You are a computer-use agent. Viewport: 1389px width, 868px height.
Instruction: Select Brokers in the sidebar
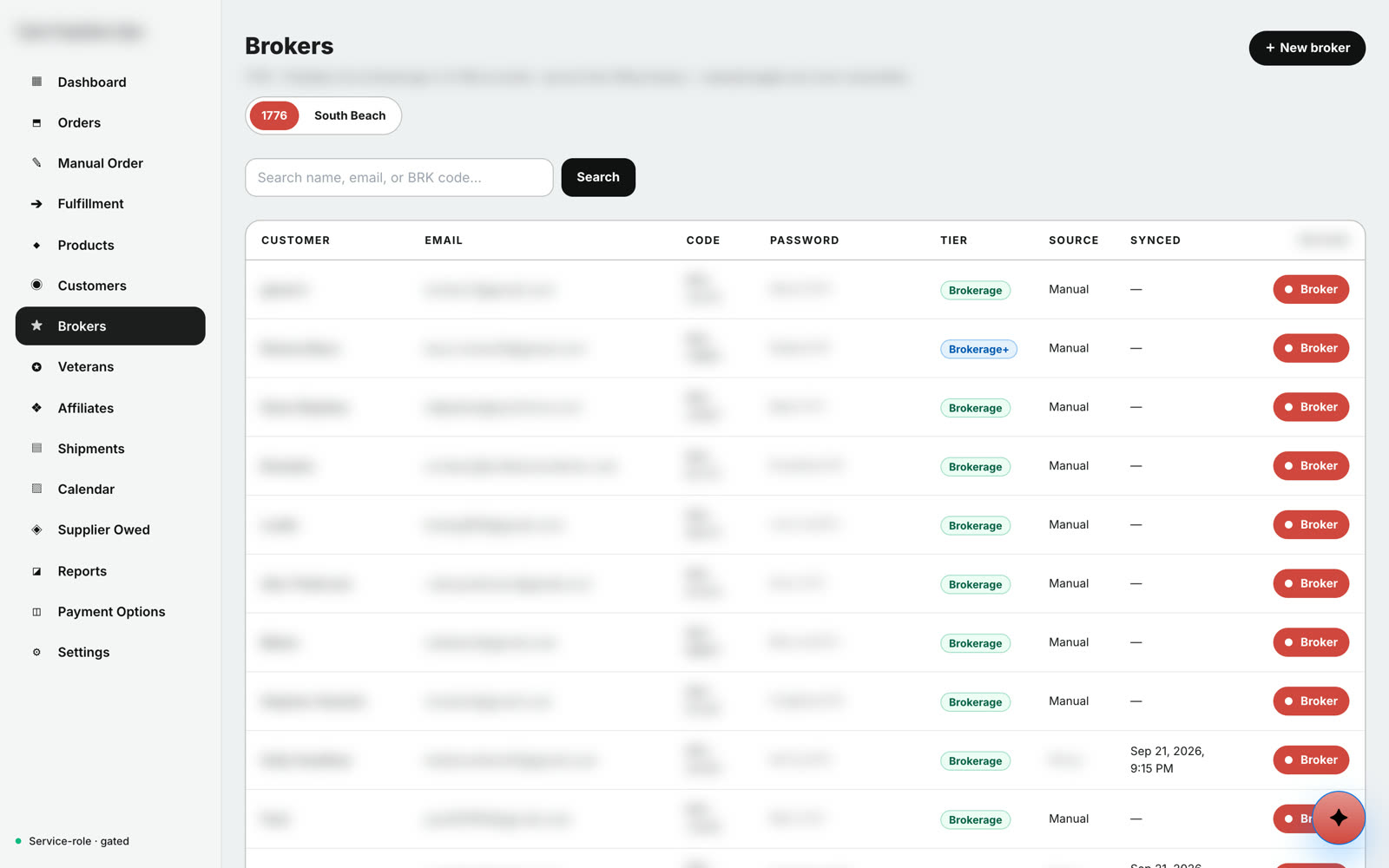[110, 325]
